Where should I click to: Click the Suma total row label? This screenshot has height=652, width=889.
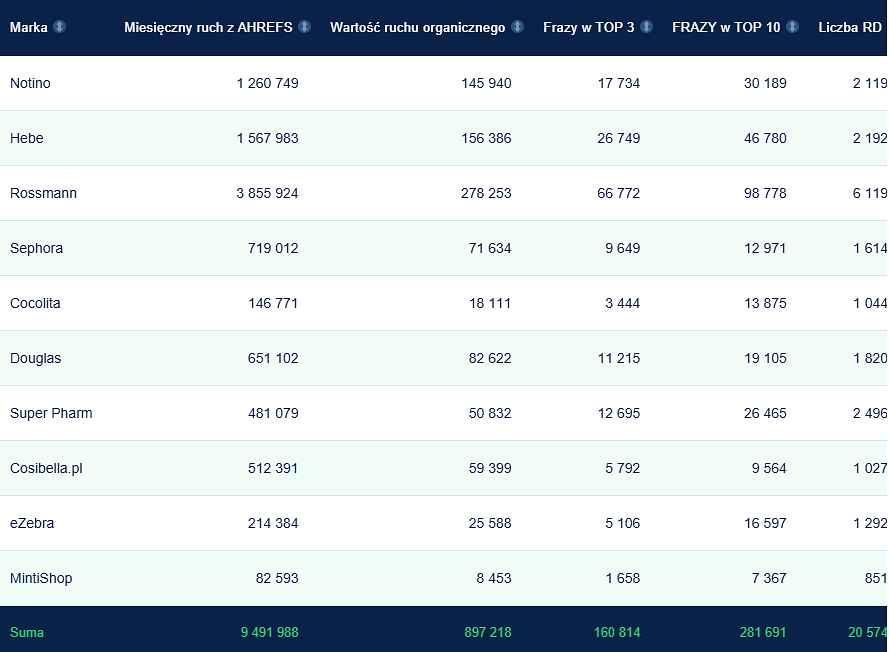27,632
